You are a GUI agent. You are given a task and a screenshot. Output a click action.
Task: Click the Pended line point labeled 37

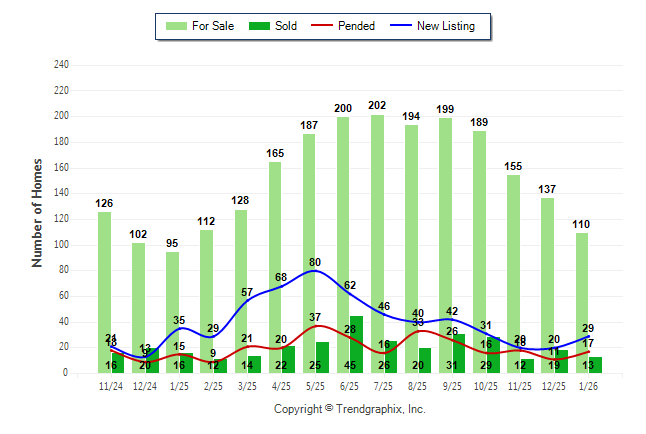tap(317, 326)
